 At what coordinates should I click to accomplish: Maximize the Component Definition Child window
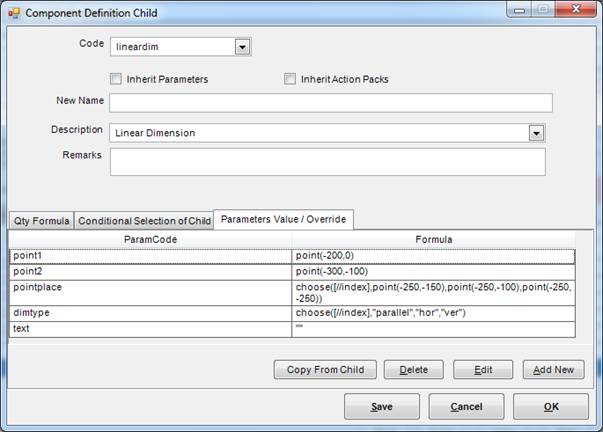pos(541,11)
